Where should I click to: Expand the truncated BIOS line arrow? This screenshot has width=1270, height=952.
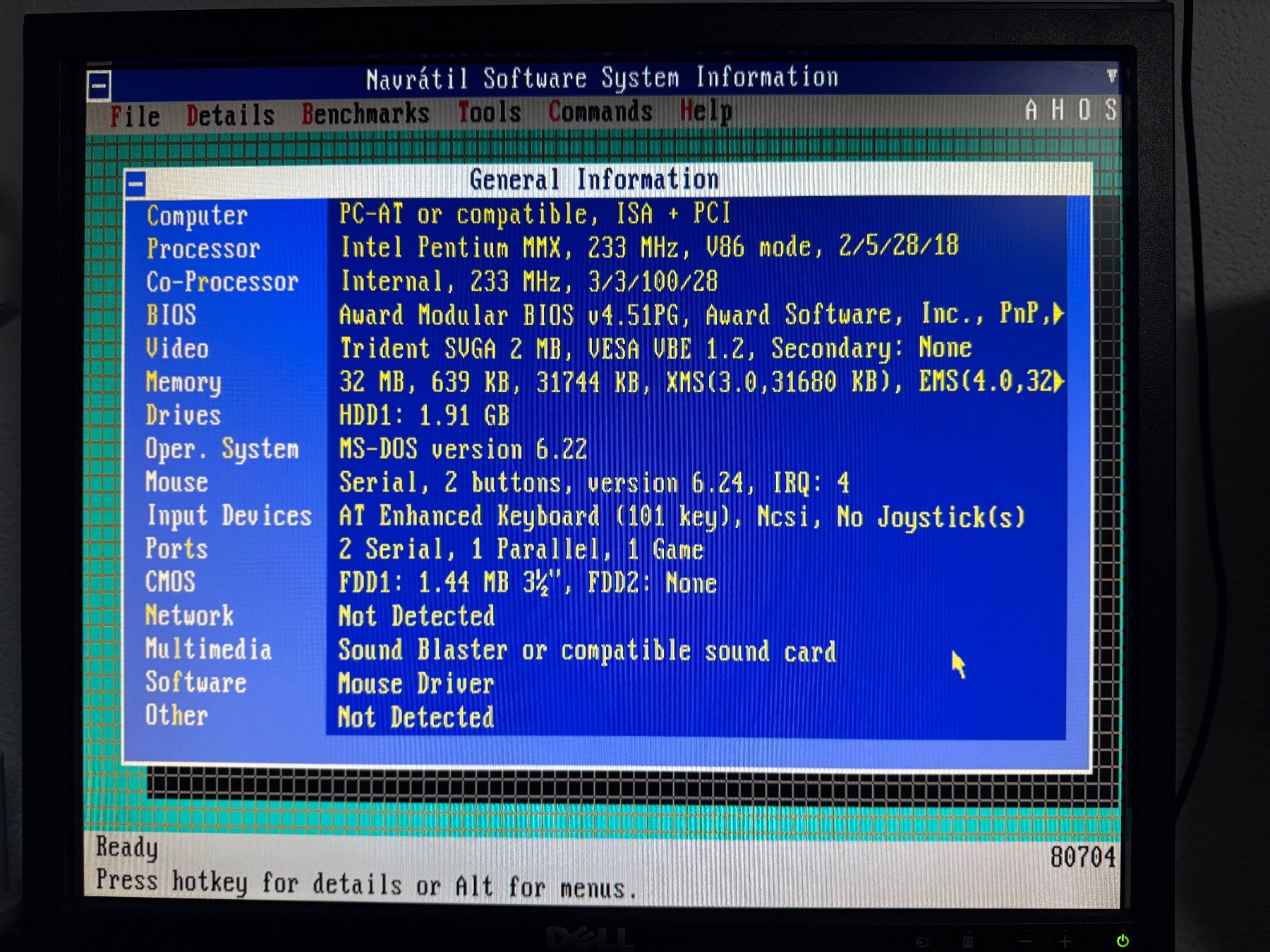pyautogui.click(x=1058, y=313)
